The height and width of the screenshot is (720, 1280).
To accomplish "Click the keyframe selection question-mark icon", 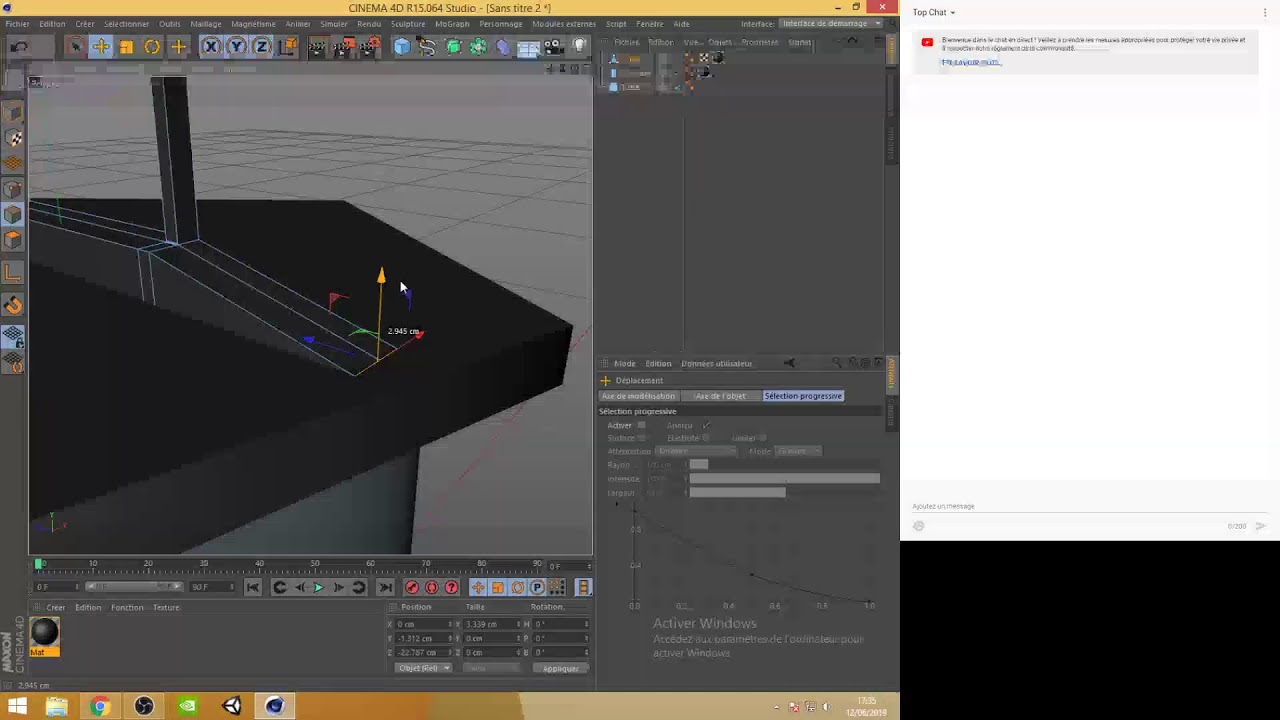I will click(x=452, y=588).
